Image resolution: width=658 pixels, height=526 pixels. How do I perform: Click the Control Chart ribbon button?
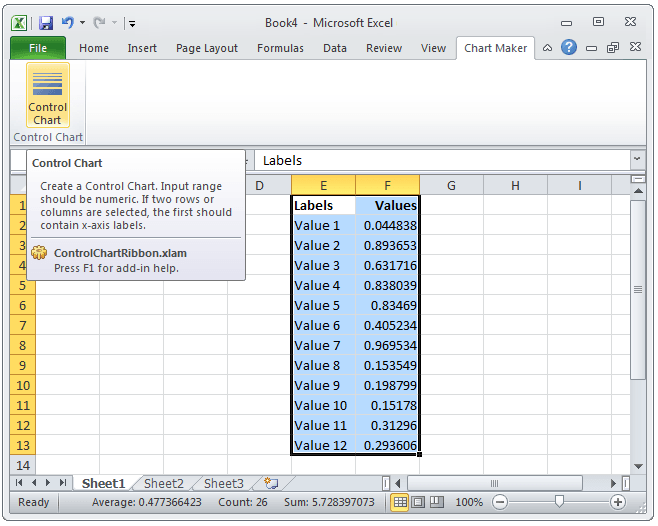point(47,97)
